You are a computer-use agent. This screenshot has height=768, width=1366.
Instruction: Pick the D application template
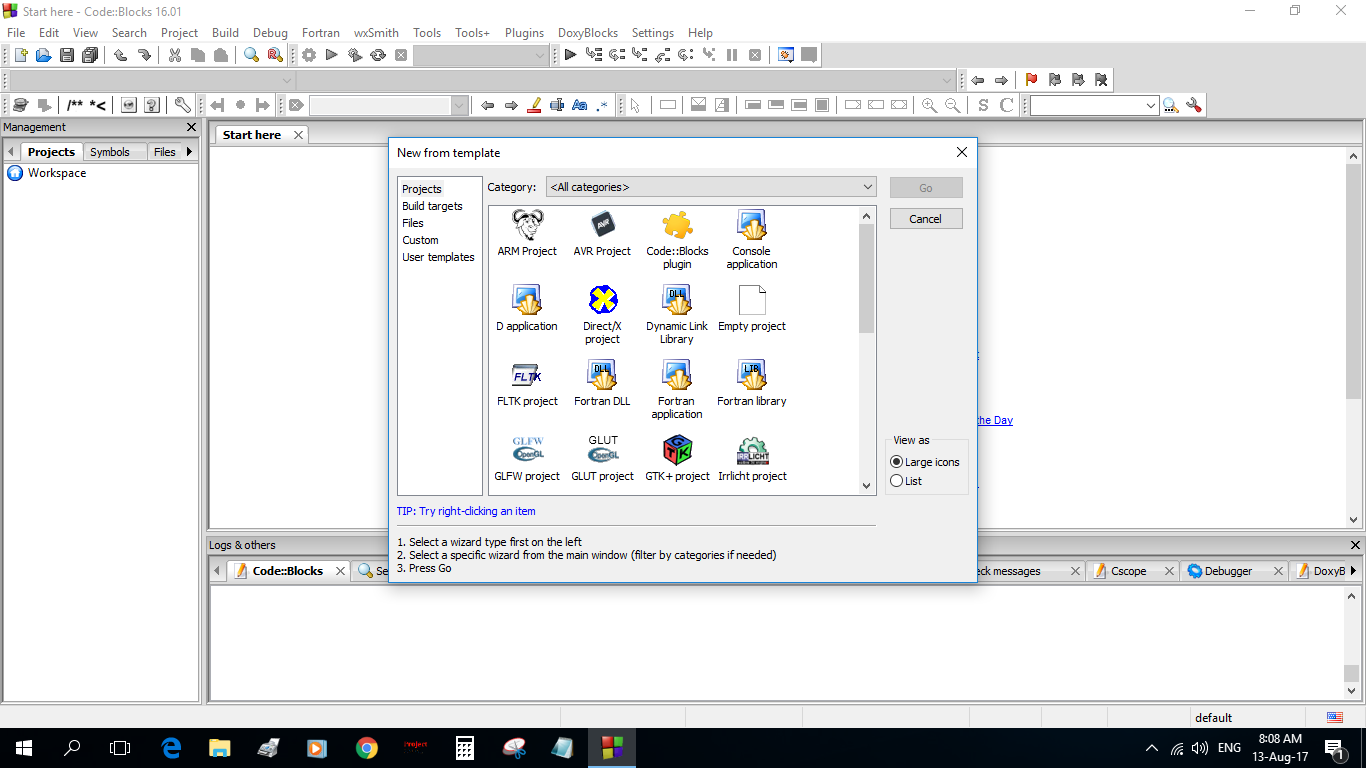pos(527,308)
